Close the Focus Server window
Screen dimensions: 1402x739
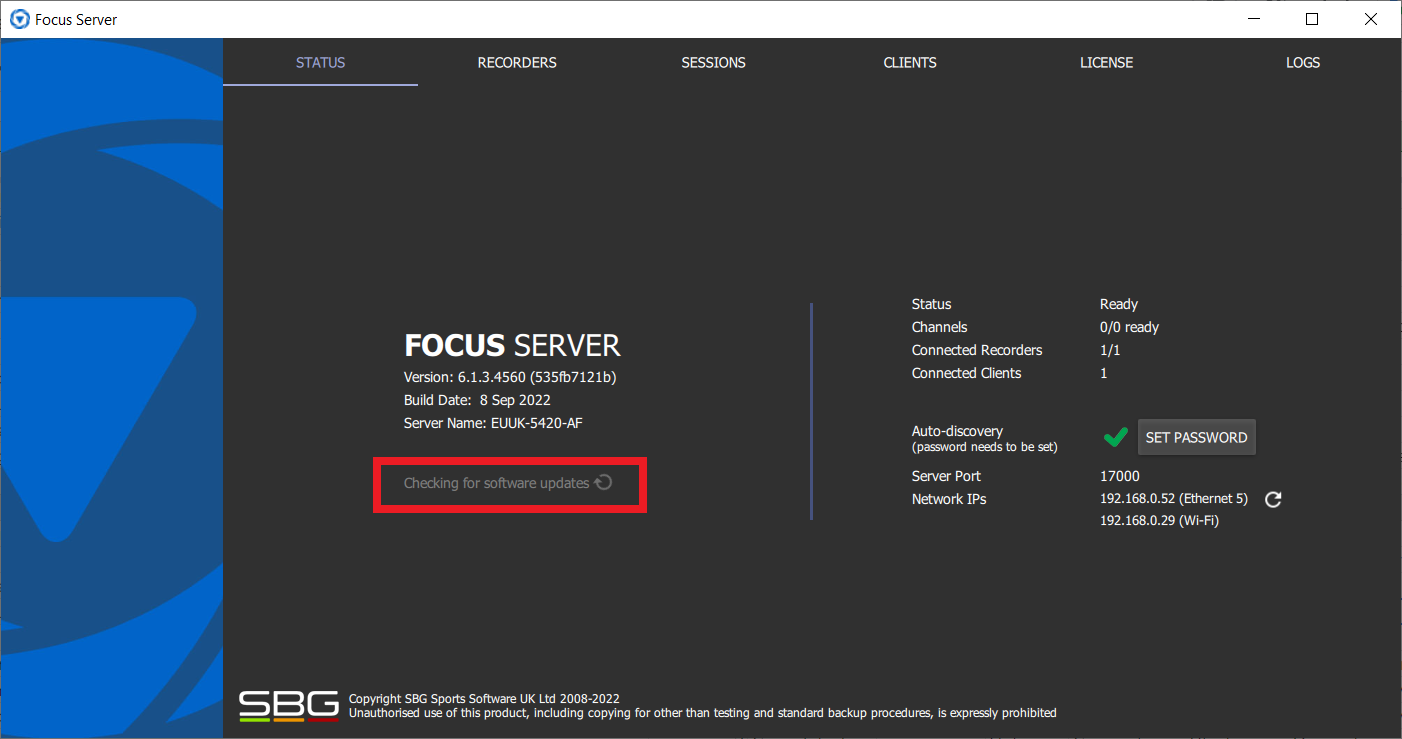pos(1371,19)
